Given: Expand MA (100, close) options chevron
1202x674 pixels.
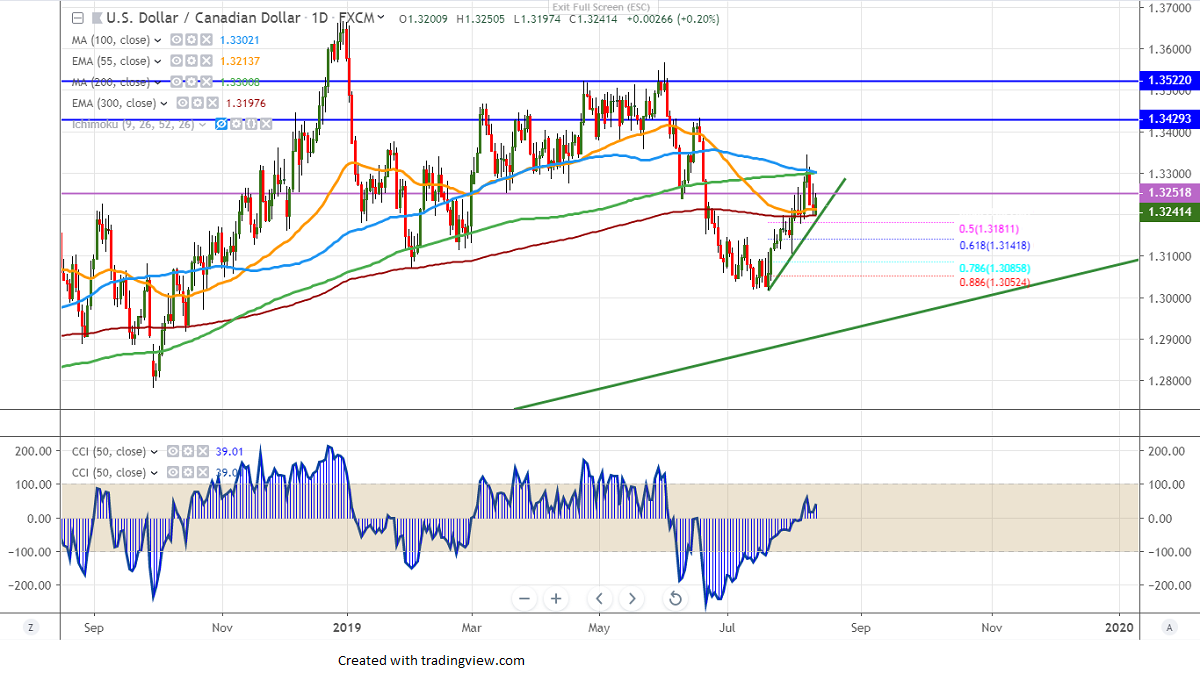Looking at the screenshot, I should (157, 40).
